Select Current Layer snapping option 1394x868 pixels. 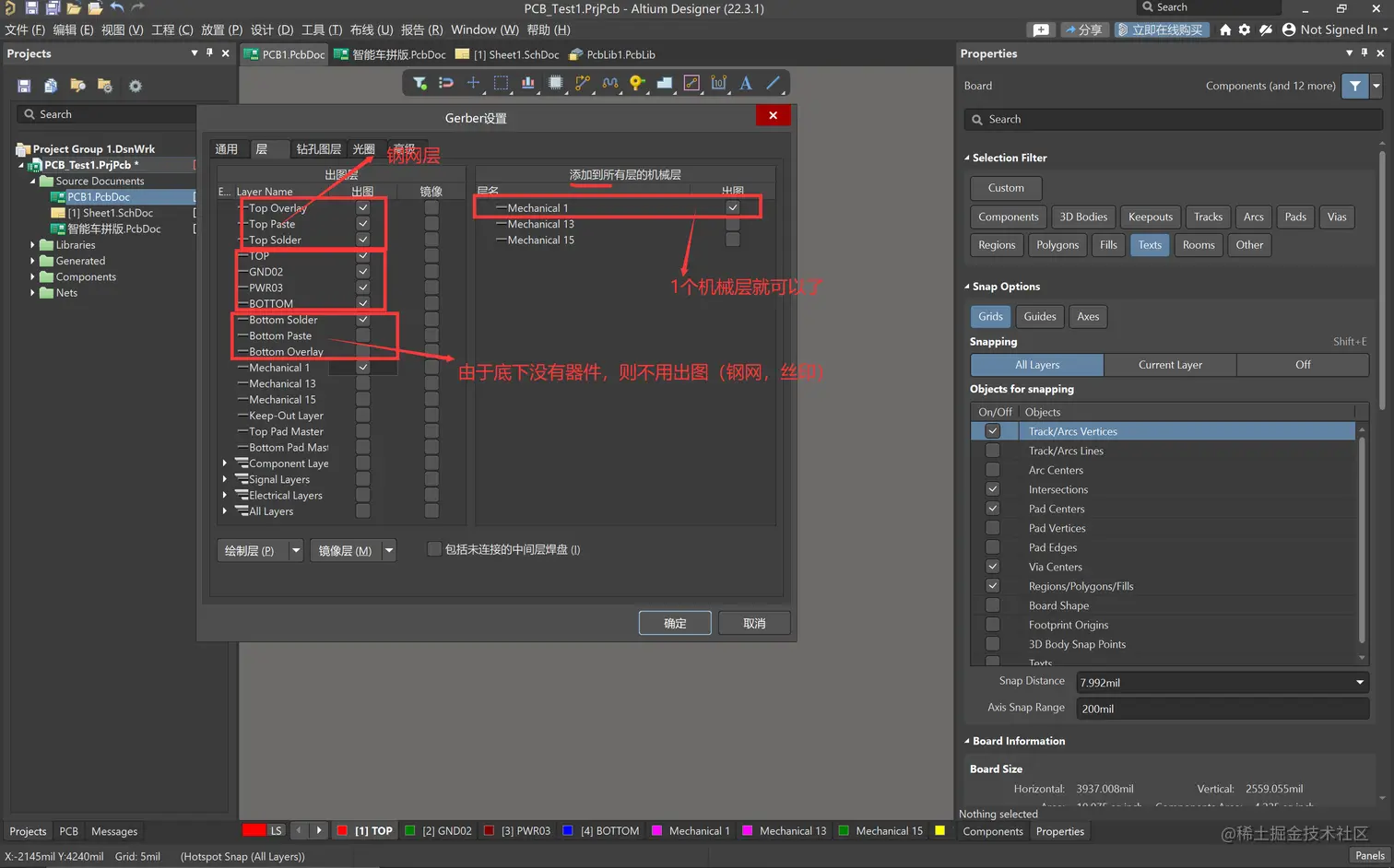(x=1170, y=365)
